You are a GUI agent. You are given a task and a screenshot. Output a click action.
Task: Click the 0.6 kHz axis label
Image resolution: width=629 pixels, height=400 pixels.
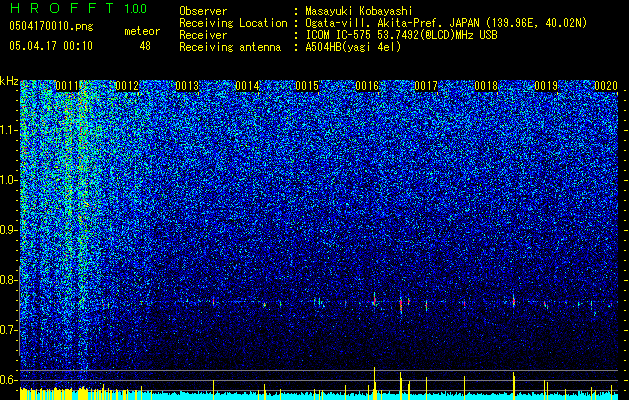(9, 380)
